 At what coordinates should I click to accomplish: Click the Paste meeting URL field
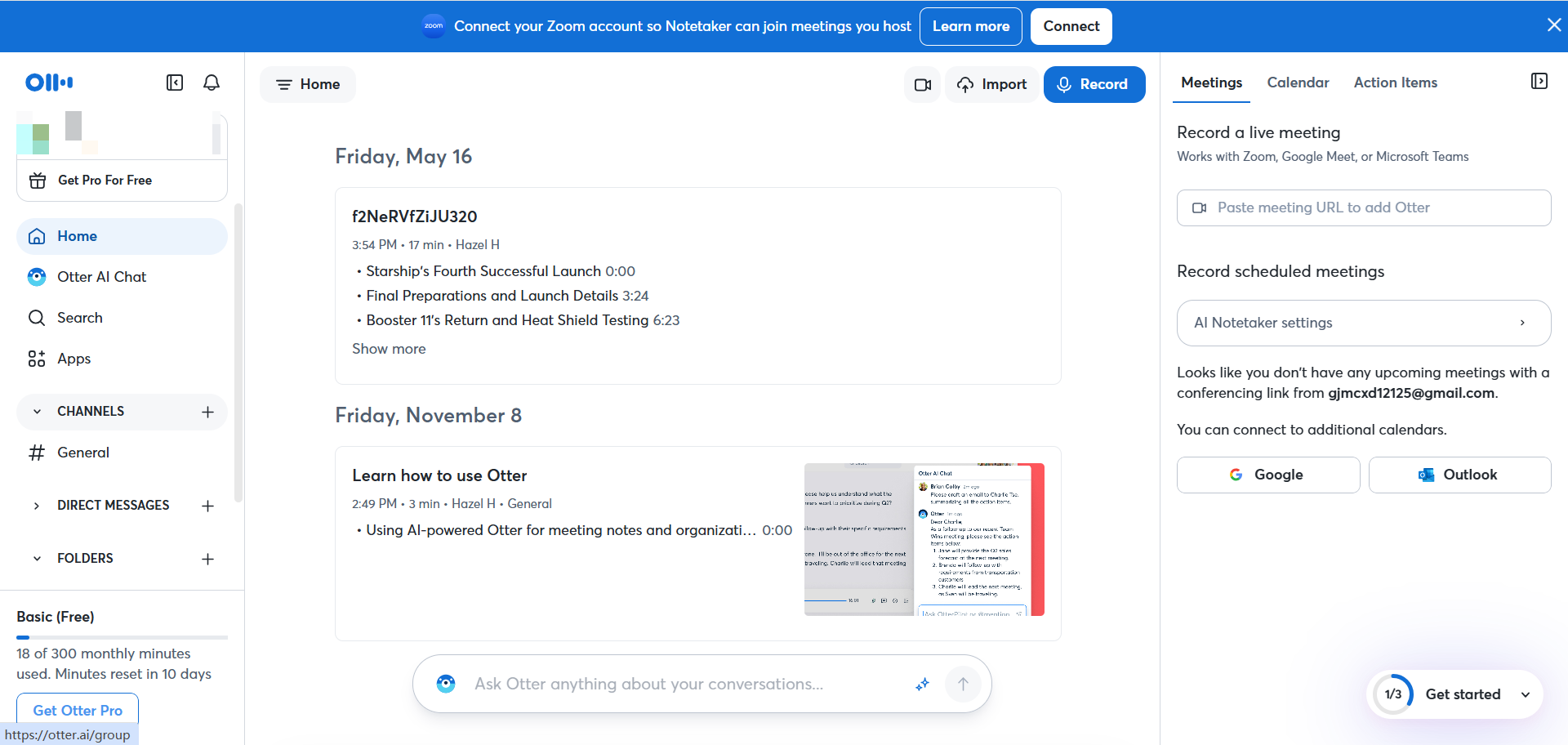(x=1362, y=207)
